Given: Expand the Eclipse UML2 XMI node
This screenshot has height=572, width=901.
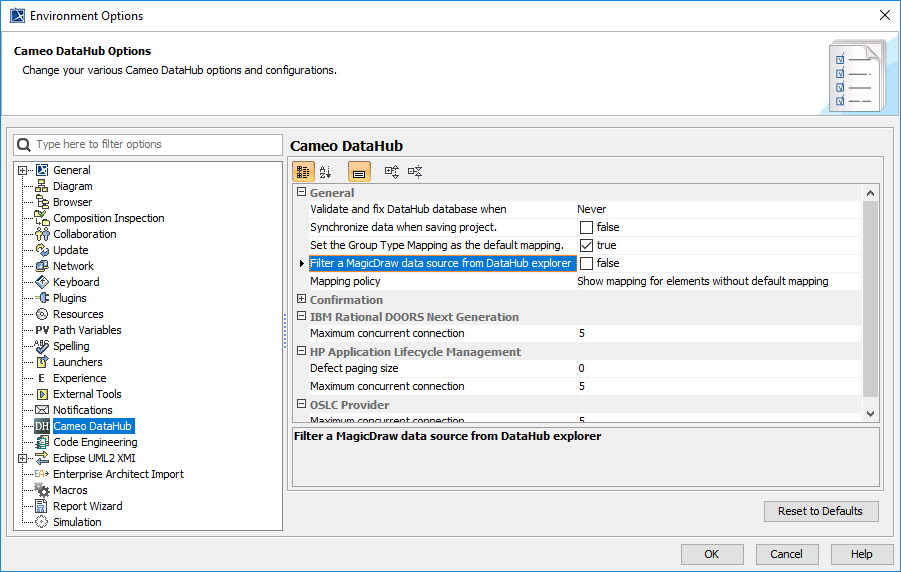Looking at the screenshot, I should click(x=22, y=458).
